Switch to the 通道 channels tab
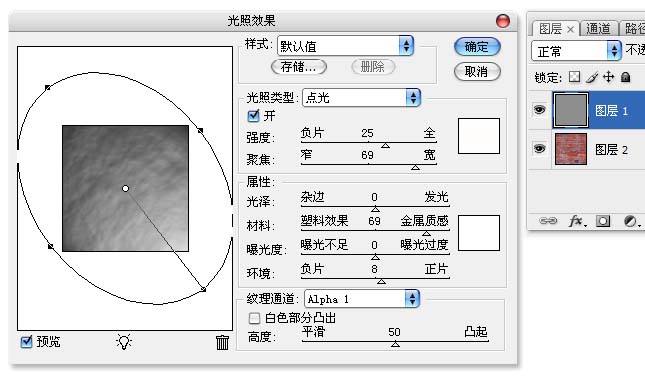Screen dimensions: 645x376 [x=598, y=28]
